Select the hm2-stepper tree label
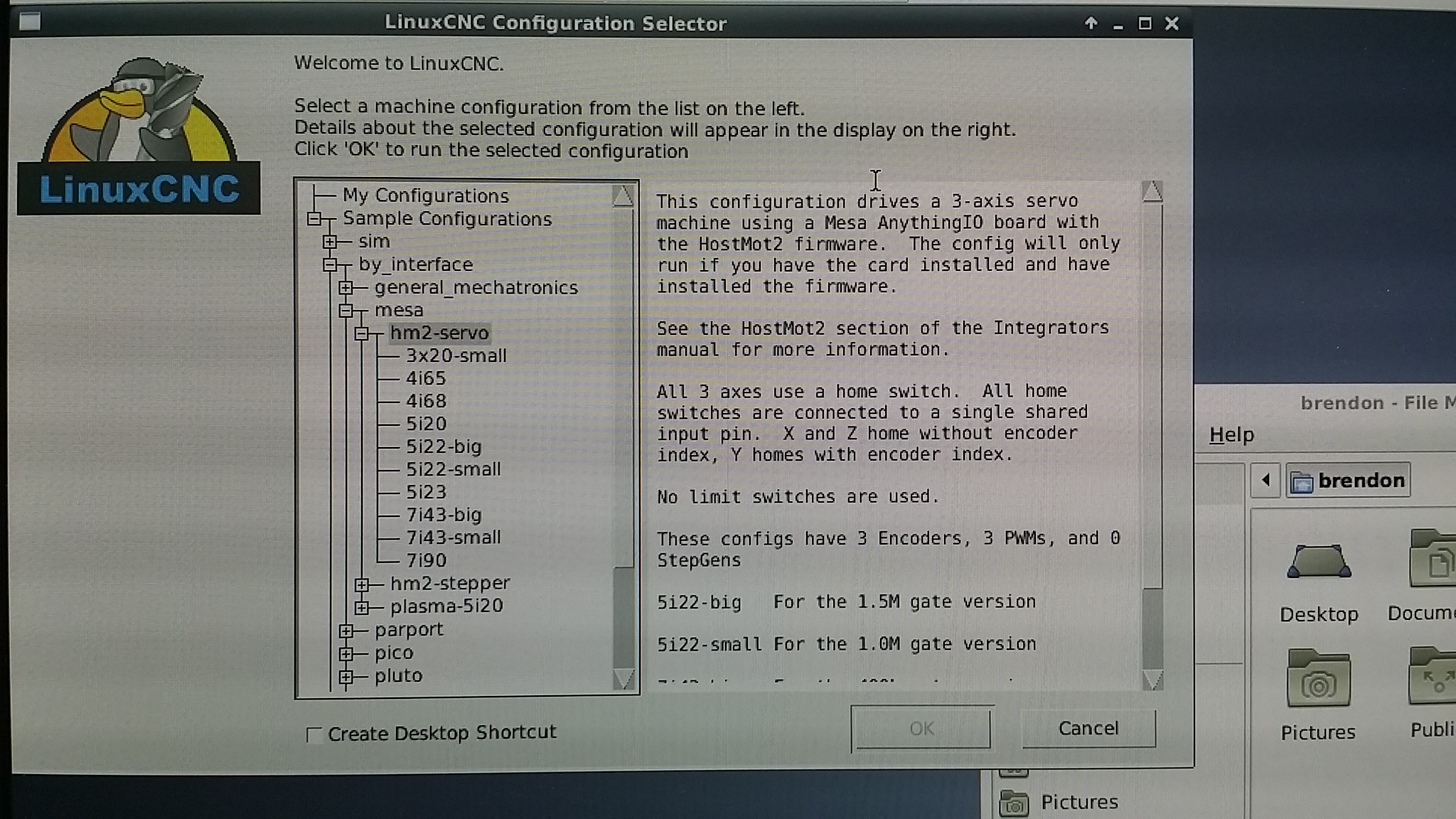Image resolution: width=1456 pixels, height=819 pixels. click(450, 584)
